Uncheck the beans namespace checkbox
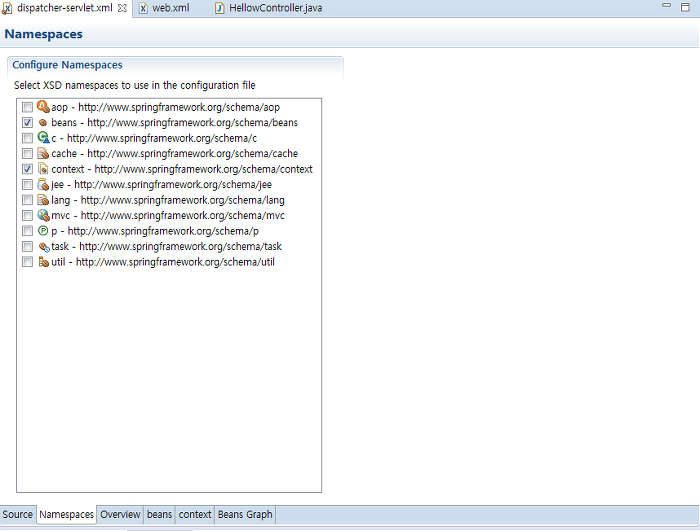 (28, 122)
